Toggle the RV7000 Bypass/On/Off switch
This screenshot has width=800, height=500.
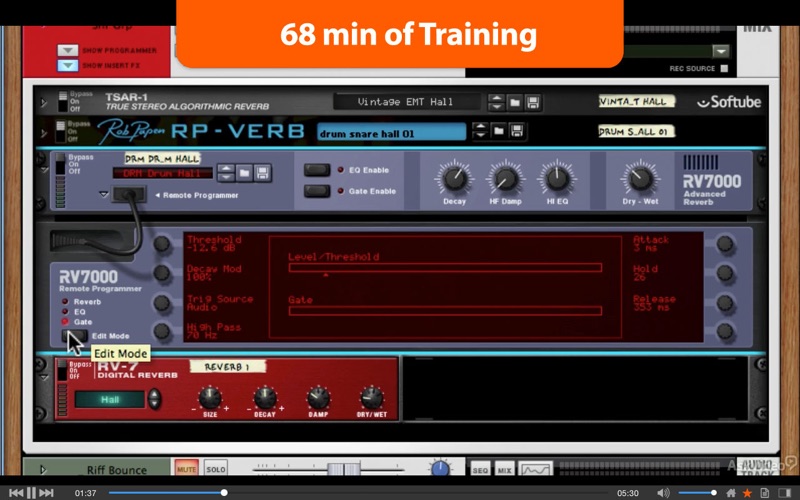pyautogui.click(x=60, y=164)
